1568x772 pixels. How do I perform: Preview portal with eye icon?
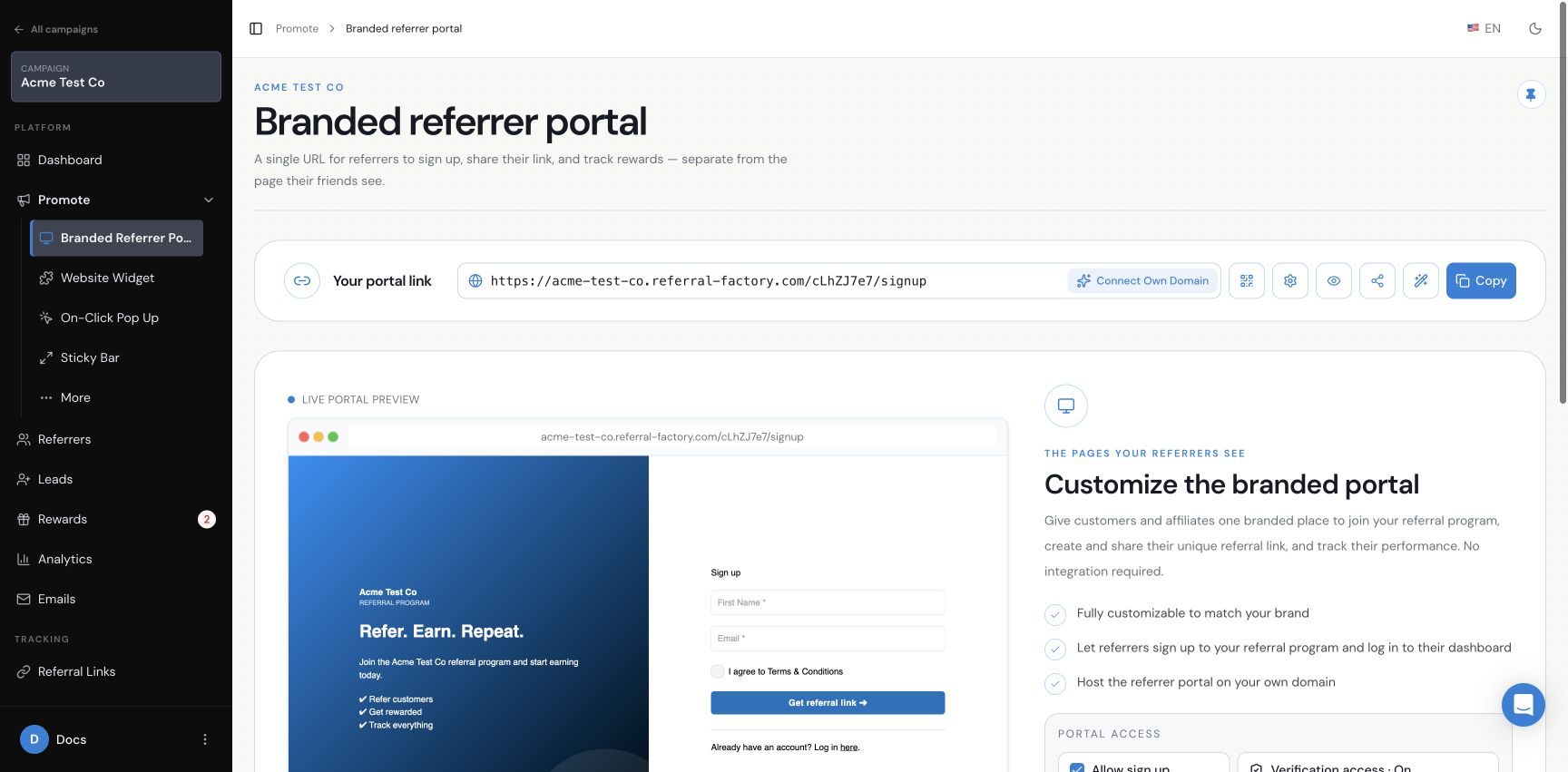(1334, 281)
